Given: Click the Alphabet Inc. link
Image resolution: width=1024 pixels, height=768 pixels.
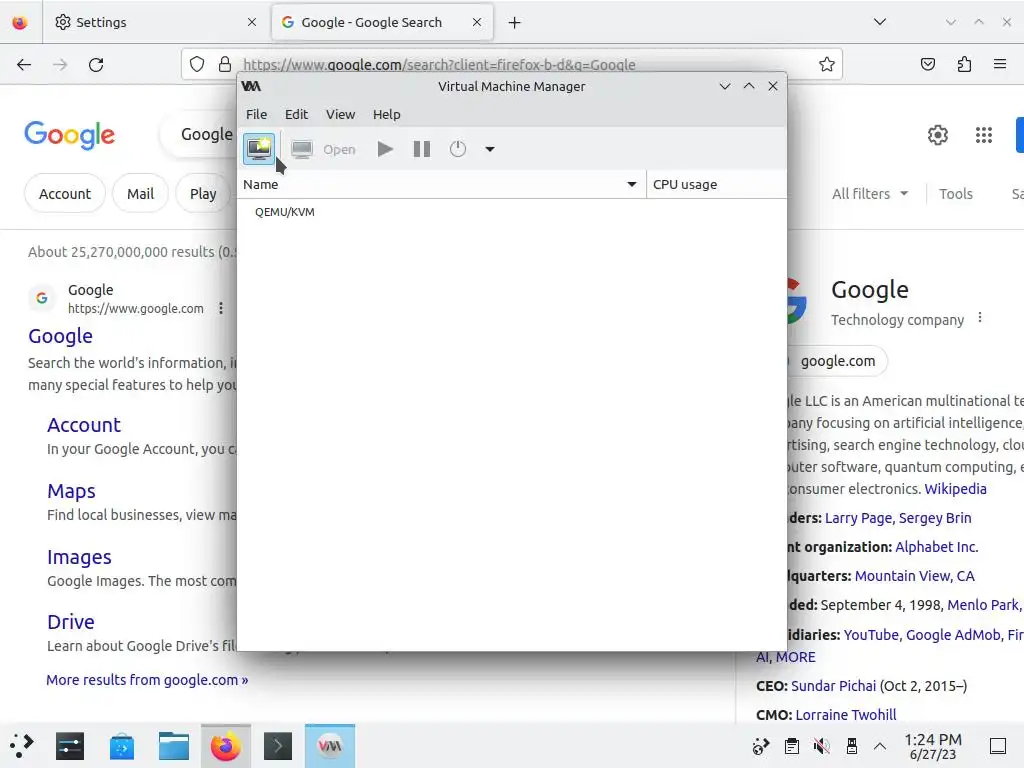Looking at the screenshot, I should (x=936, y=547).
